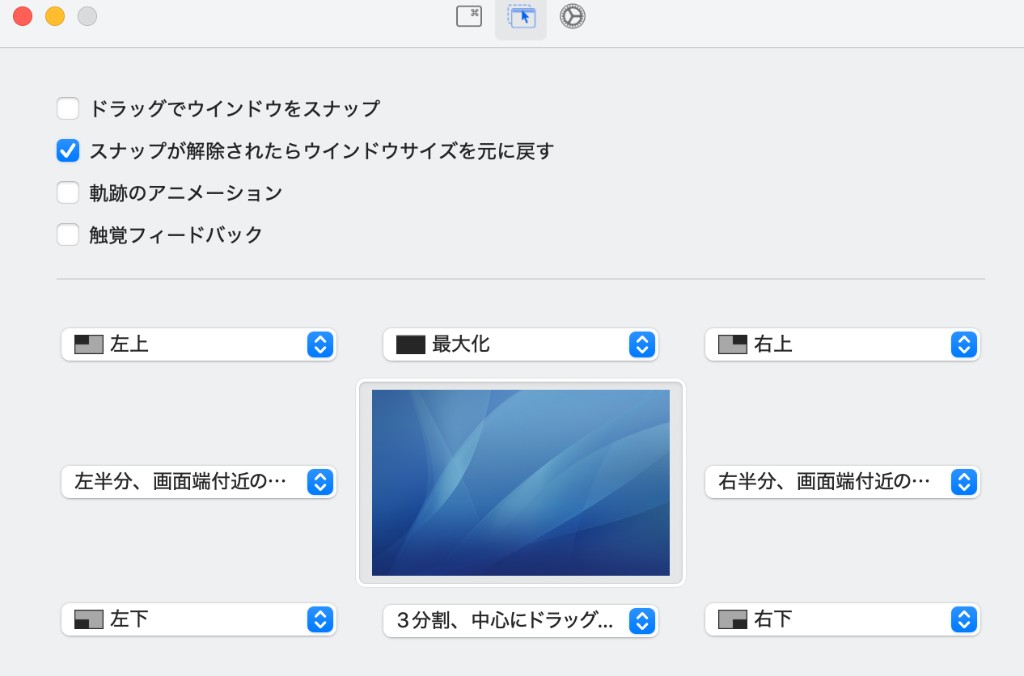Enable 軌跡のアニメーション
This screenshot has height=676, width=1024.
point(67,192)
